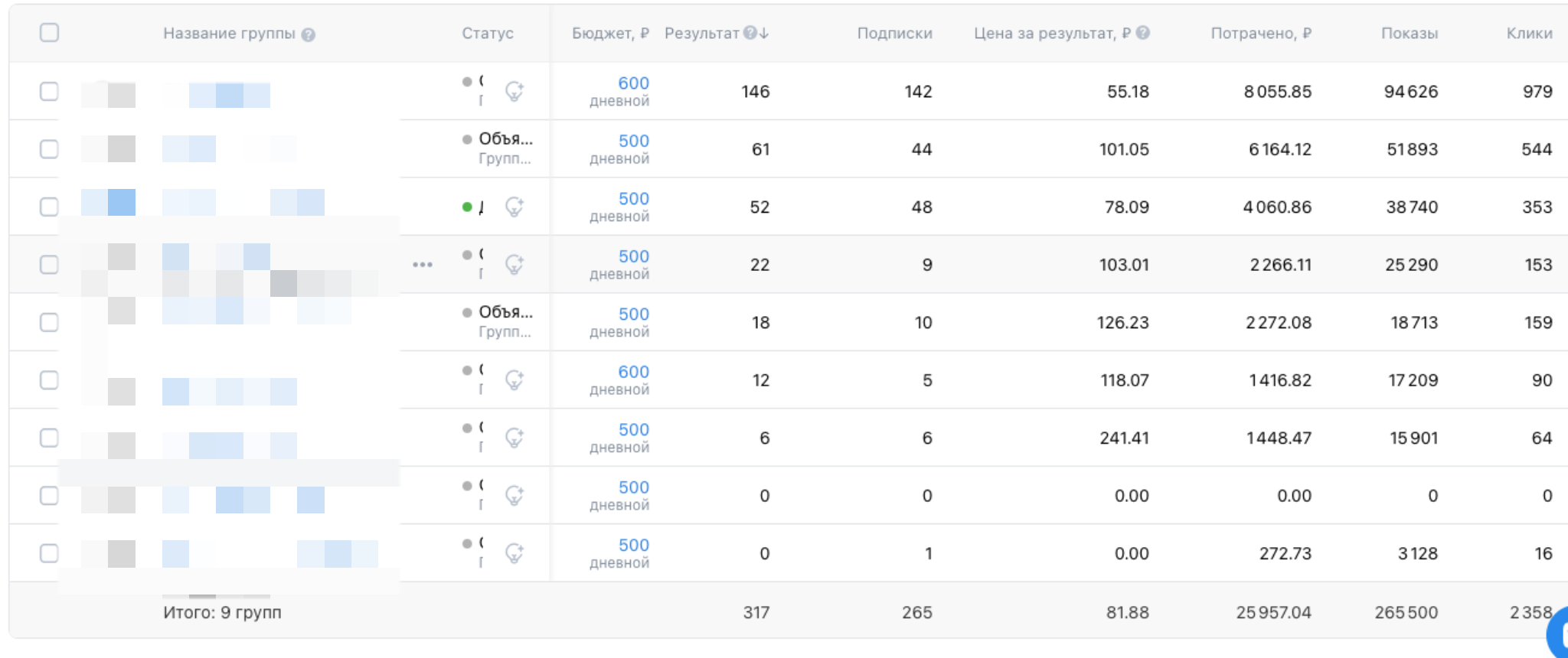Screen dimensions: 1568x658
Task: Click help icon beside Цена за результат
Action: pyautogui.click(x=1142, y=33)
